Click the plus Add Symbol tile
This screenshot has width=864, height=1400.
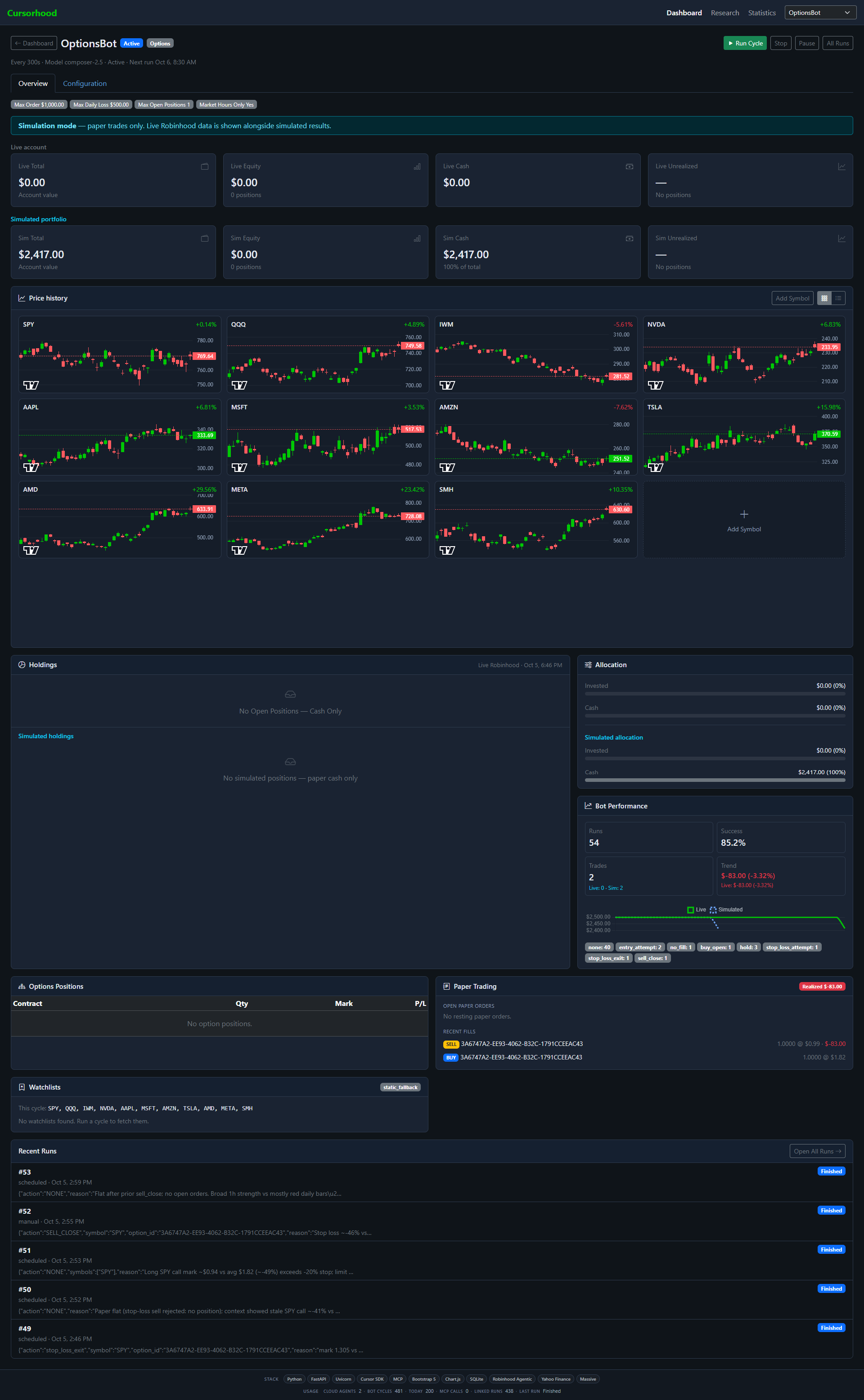point(743,520)
